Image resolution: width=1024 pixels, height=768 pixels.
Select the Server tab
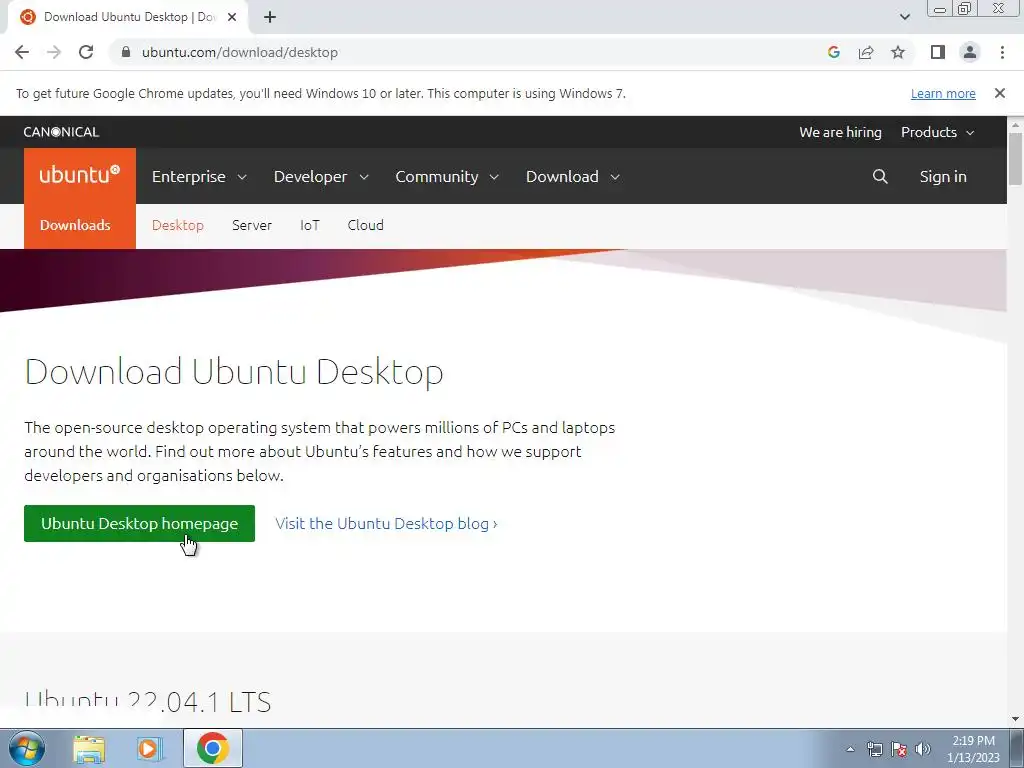click(251, 225)
